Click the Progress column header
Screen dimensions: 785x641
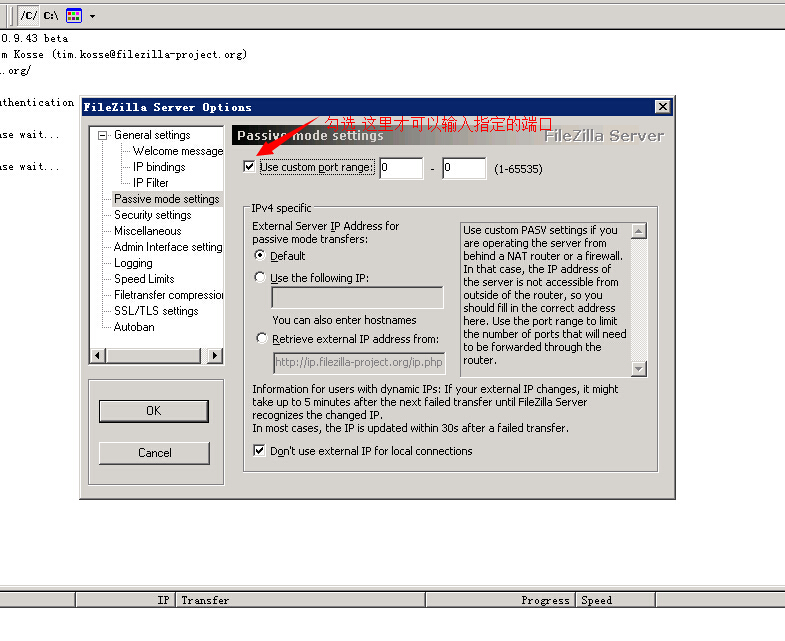[501, 600]
